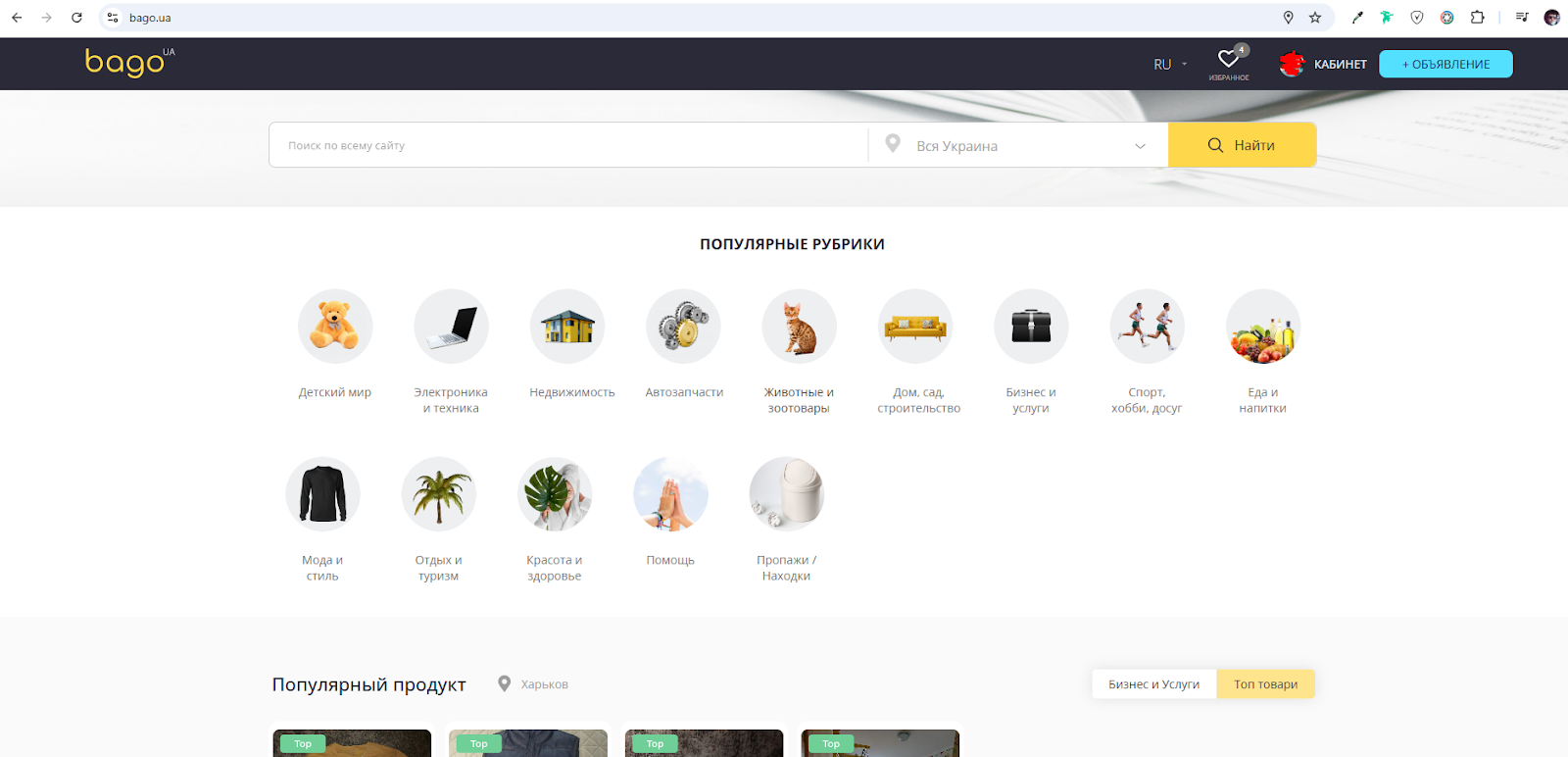This screenshot has height=757, width=1568.
Task: Open the browser extensions puzzle icon
Action: click(x=1477, y=18)
